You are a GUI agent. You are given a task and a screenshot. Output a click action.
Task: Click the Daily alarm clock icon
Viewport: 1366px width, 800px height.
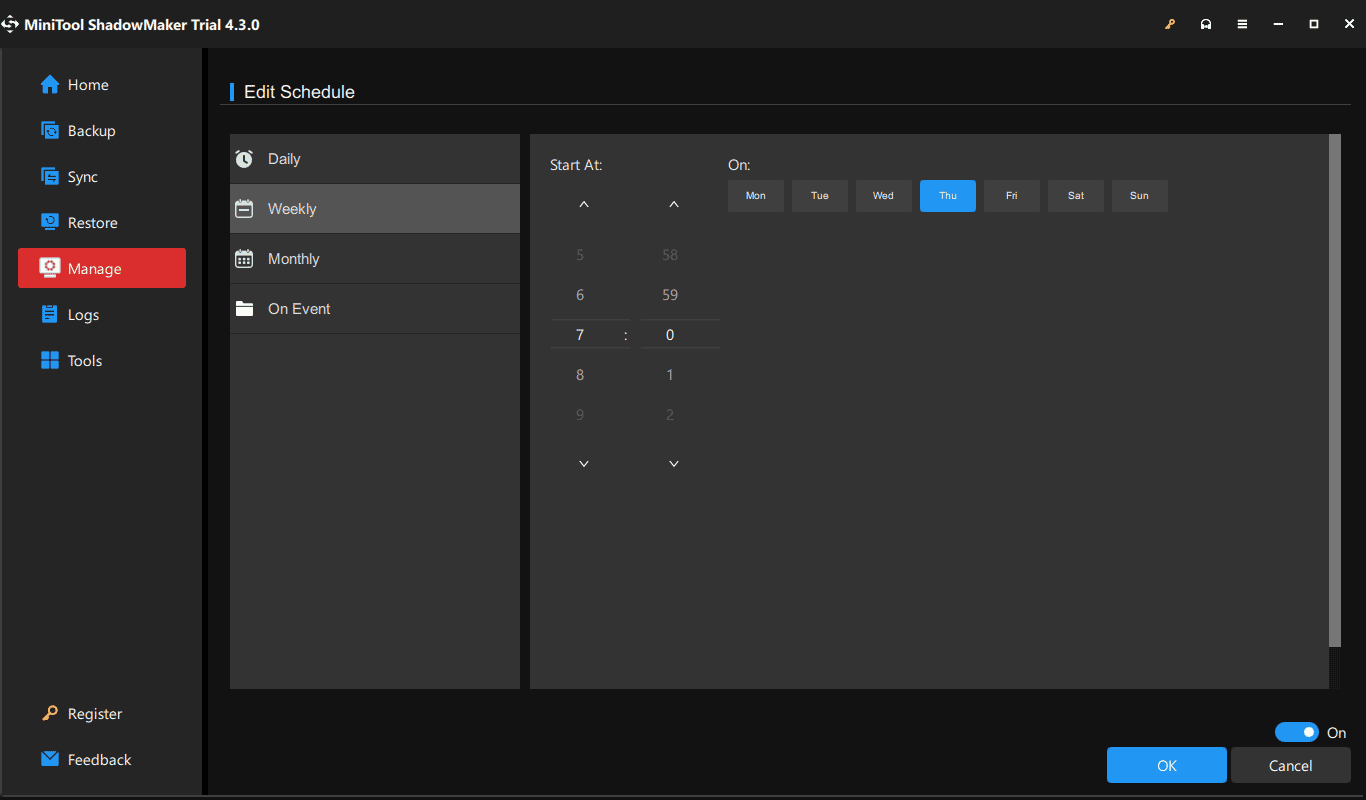coord(244,159)
